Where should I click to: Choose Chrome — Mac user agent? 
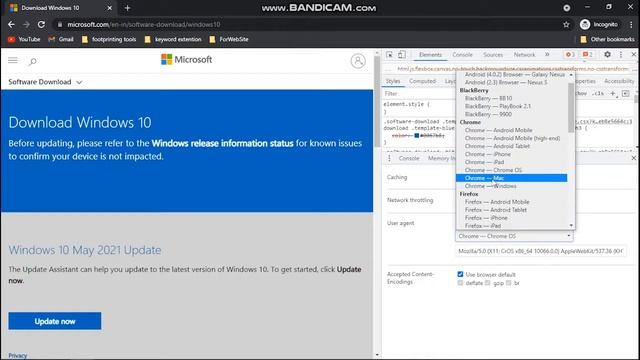click(x=512, y=178)
